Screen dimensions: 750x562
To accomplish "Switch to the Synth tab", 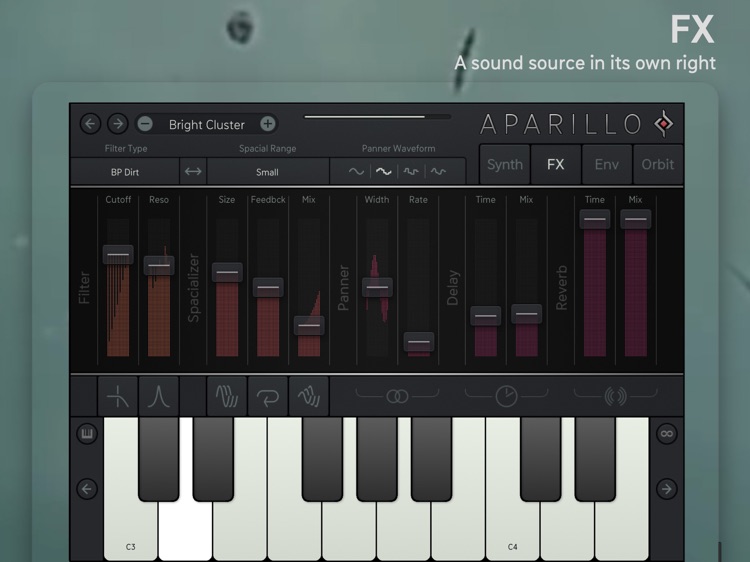I will pos(505,165).
